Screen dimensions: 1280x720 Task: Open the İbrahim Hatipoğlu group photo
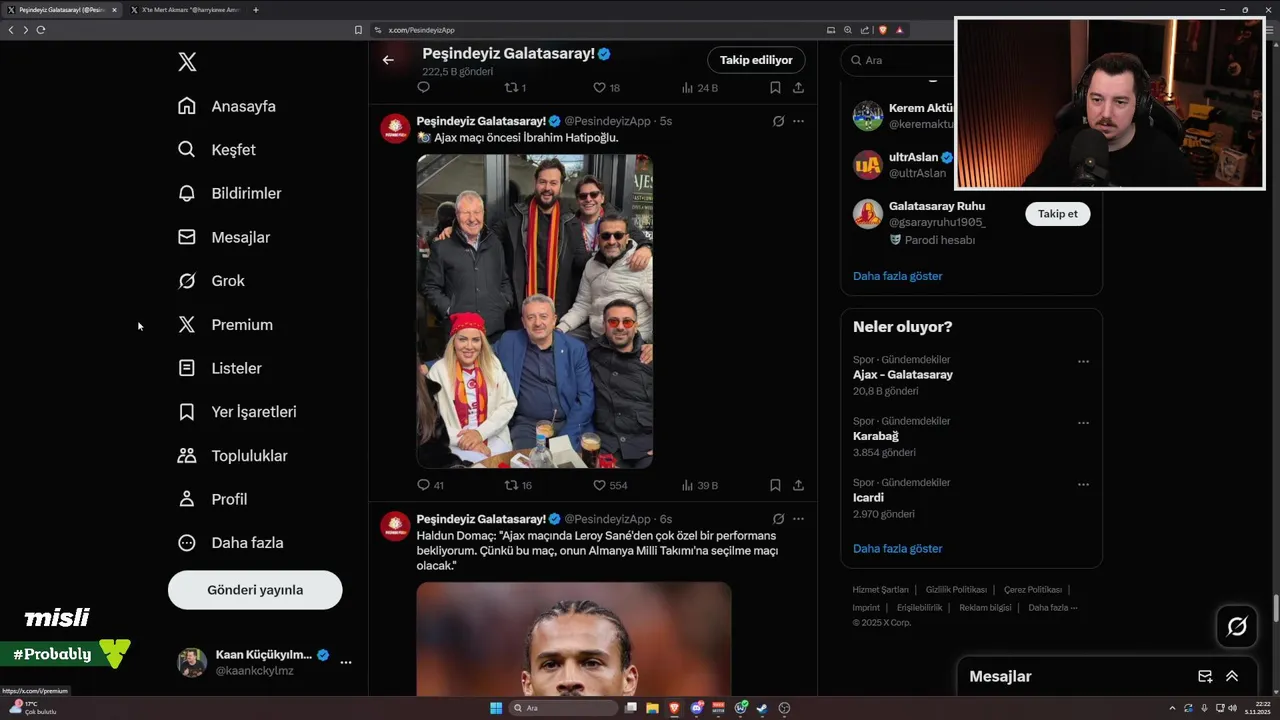[535, 311]
